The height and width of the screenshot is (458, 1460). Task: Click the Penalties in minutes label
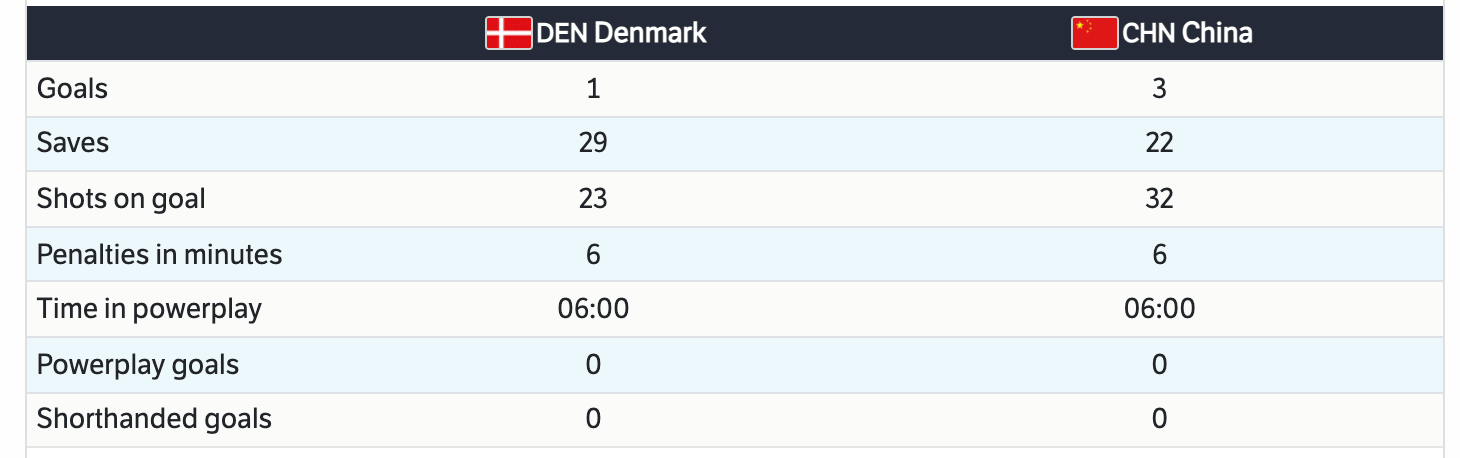(159, 255)
